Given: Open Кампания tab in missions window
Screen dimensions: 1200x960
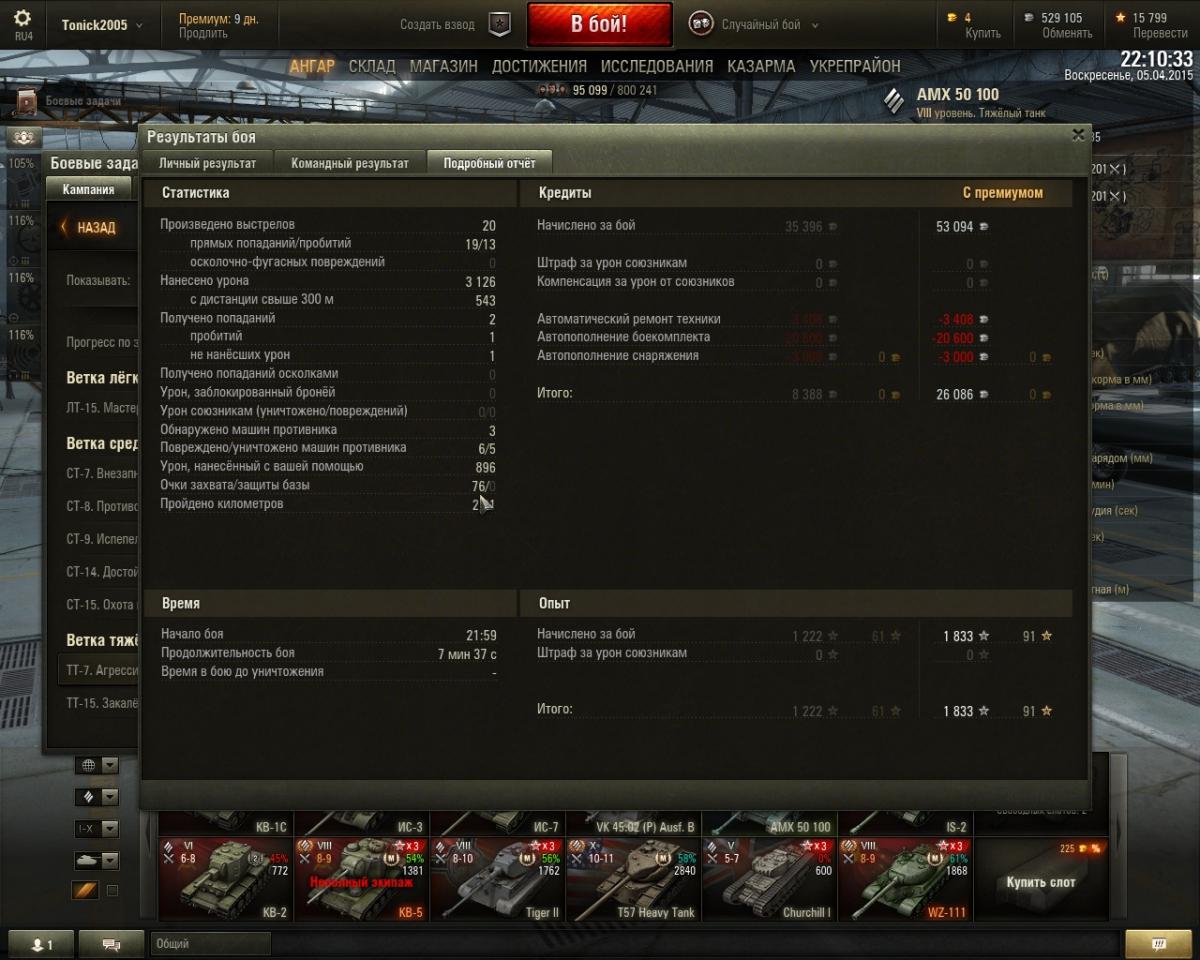Looking at the screenshot, I should click(88, 189).
